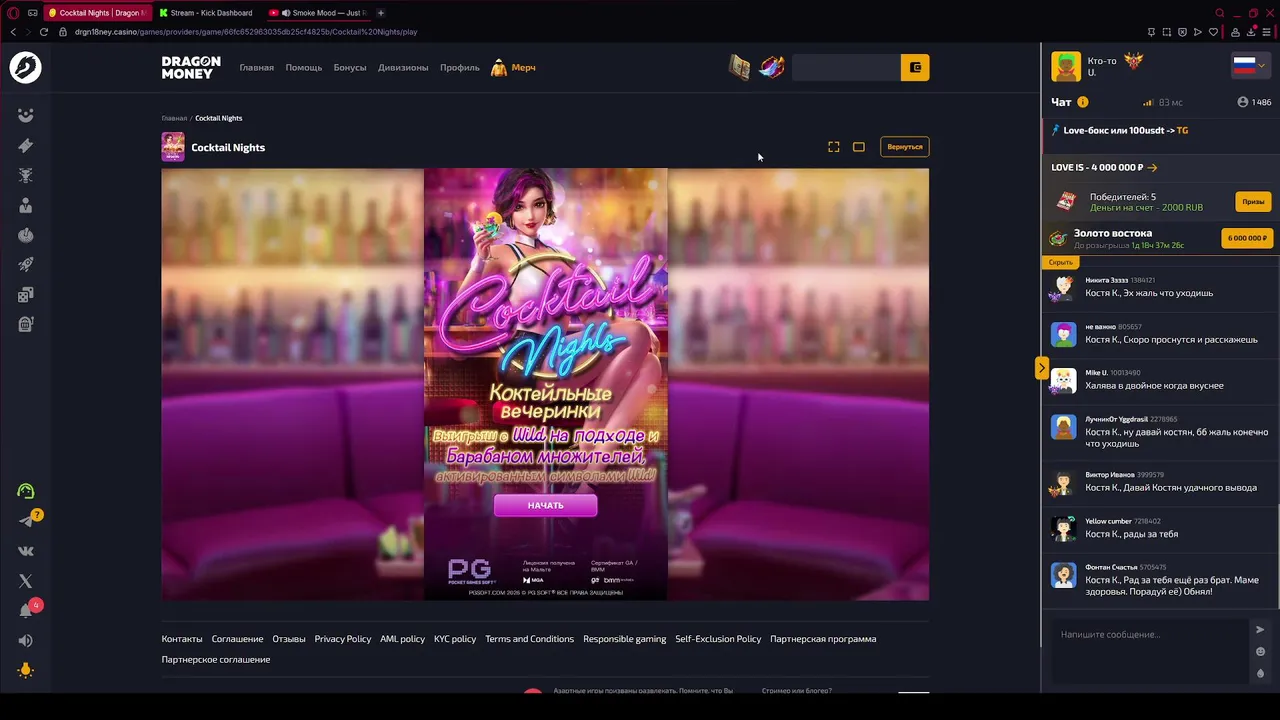The height and width of the screenshot is (720, 1280).
Task: Open the Dragon Money dragon logo sidebar icon
Action: [x=25, y=68]
